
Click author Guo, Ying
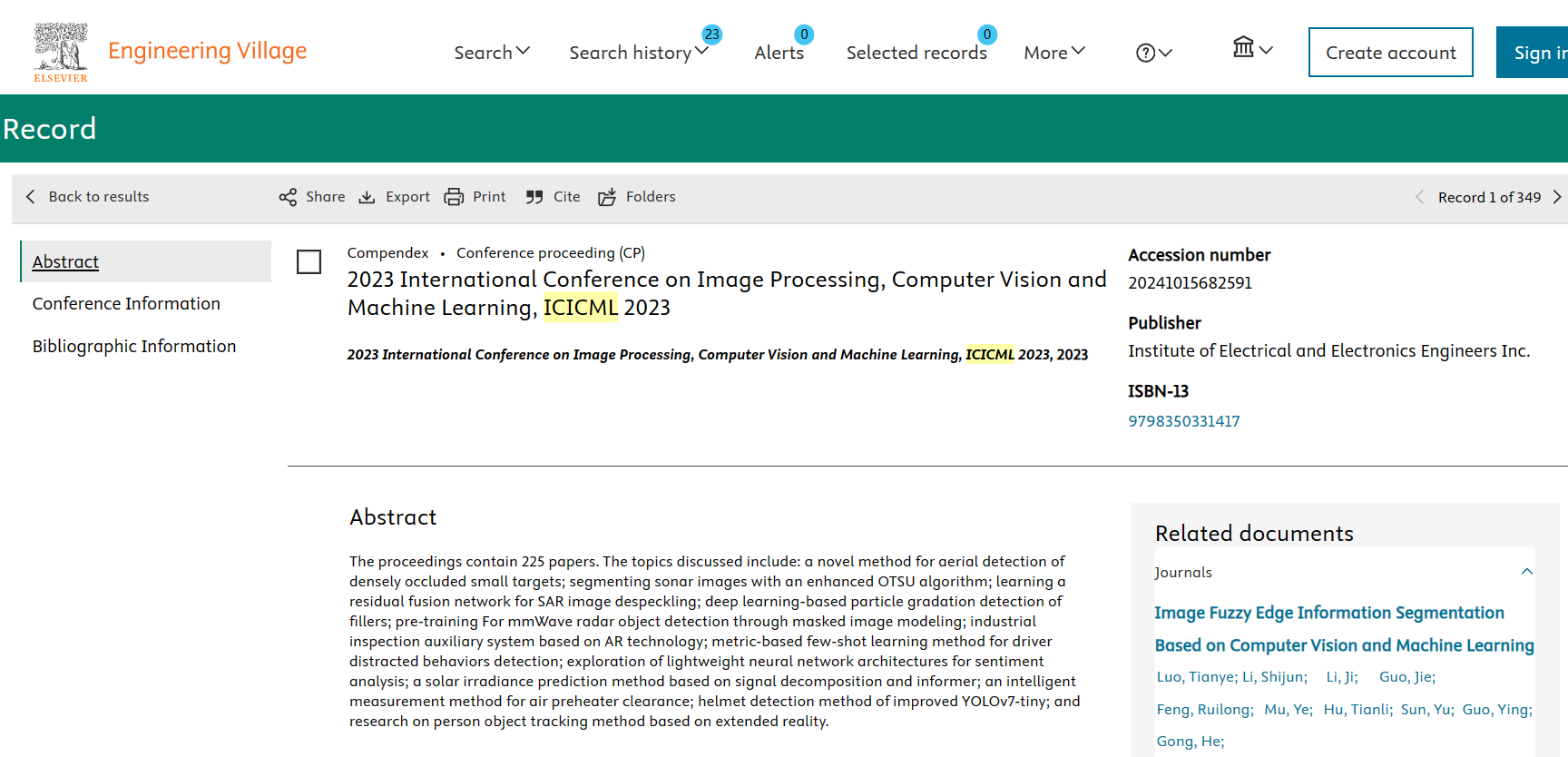pyautogui.click(x=1496, y=710)
